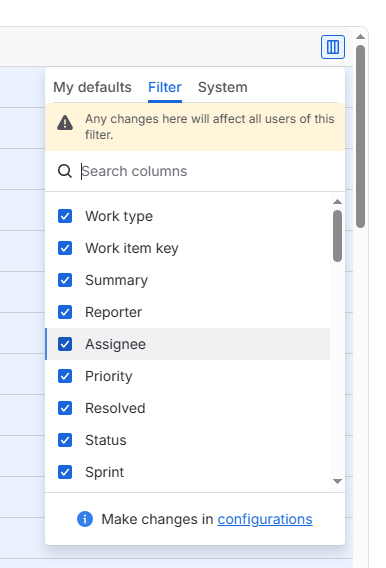Viewport: 386px width, 568px height.
Task: Click the Reporter label text
Action: (113, 312)
